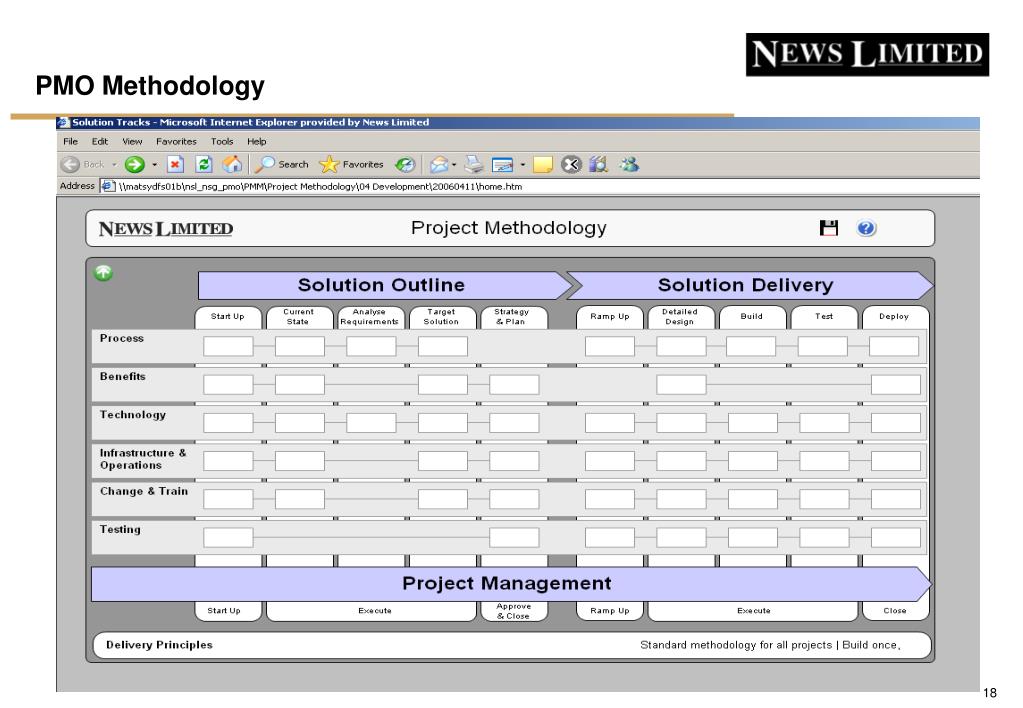Click the Technology row label
The height and width of the screenshot is (708, 1023).
click(133, 415)
